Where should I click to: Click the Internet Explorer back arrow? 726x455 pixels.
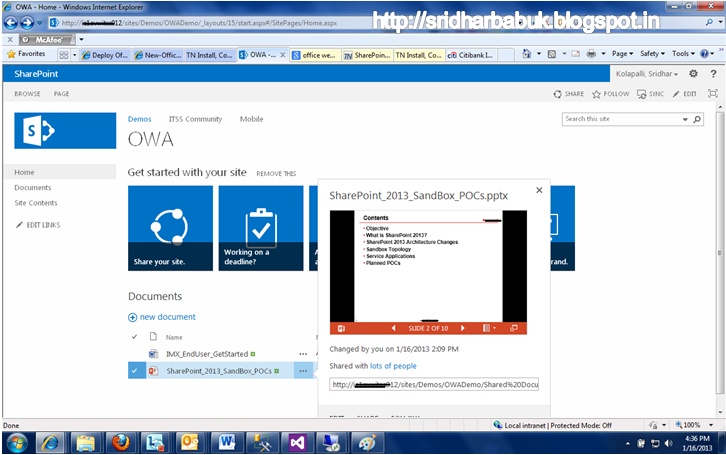(11, 22)
